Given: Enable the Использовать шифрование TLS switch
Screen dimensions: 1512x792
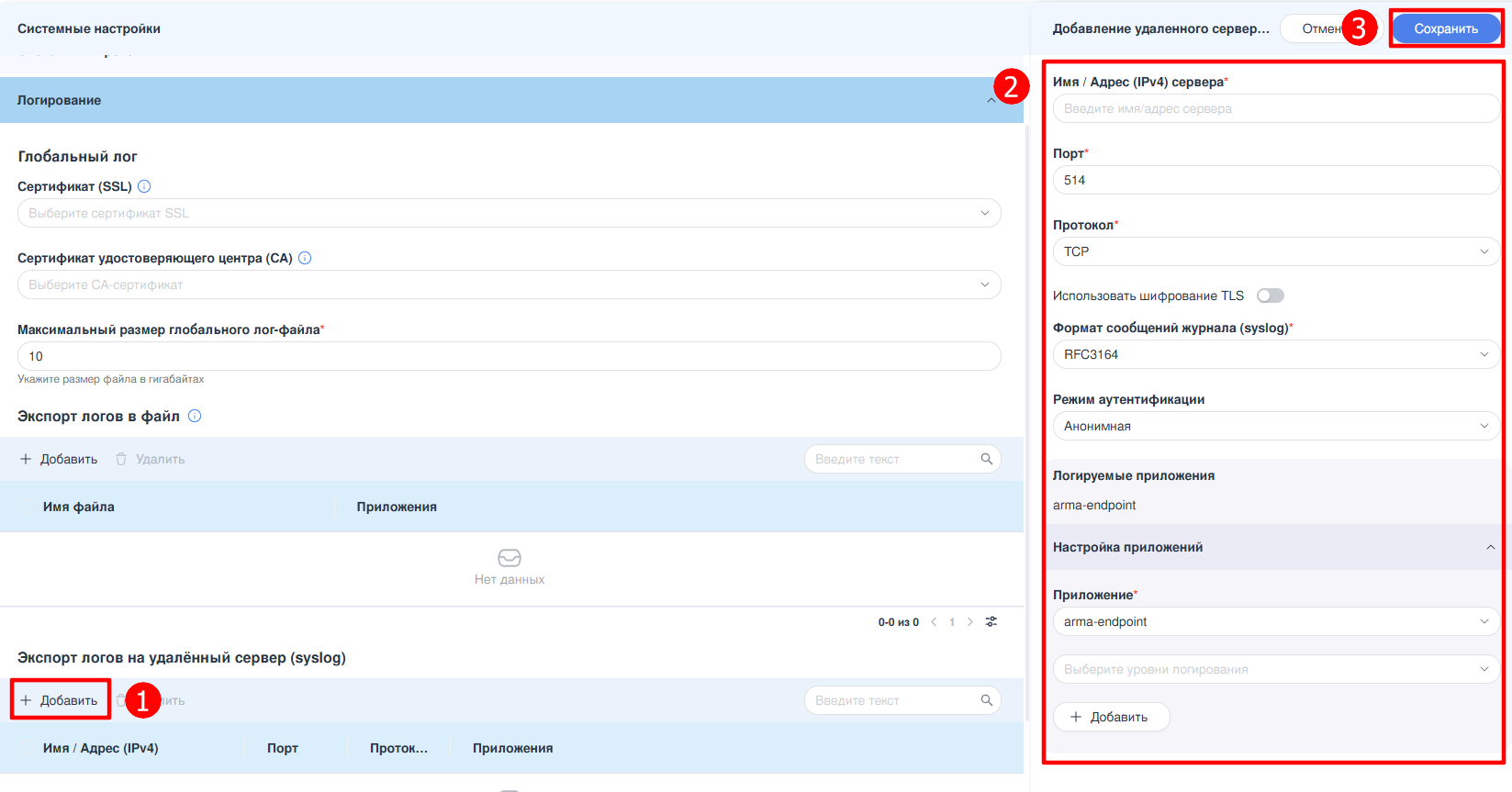Looking at the screenshot, I should [x=1270, y=296].
